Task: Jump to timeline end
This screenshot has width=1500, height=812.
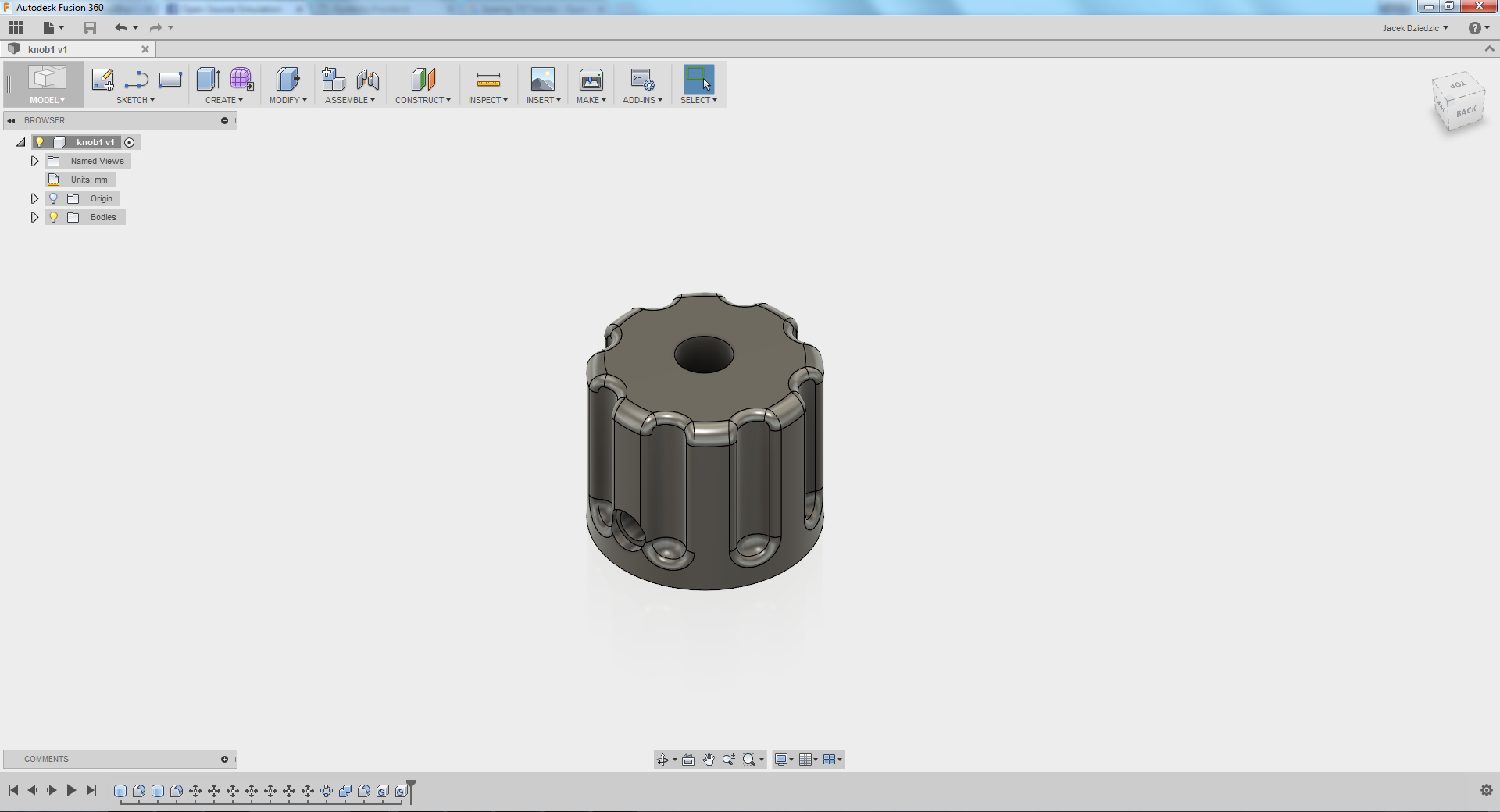Action: (91, 790)
